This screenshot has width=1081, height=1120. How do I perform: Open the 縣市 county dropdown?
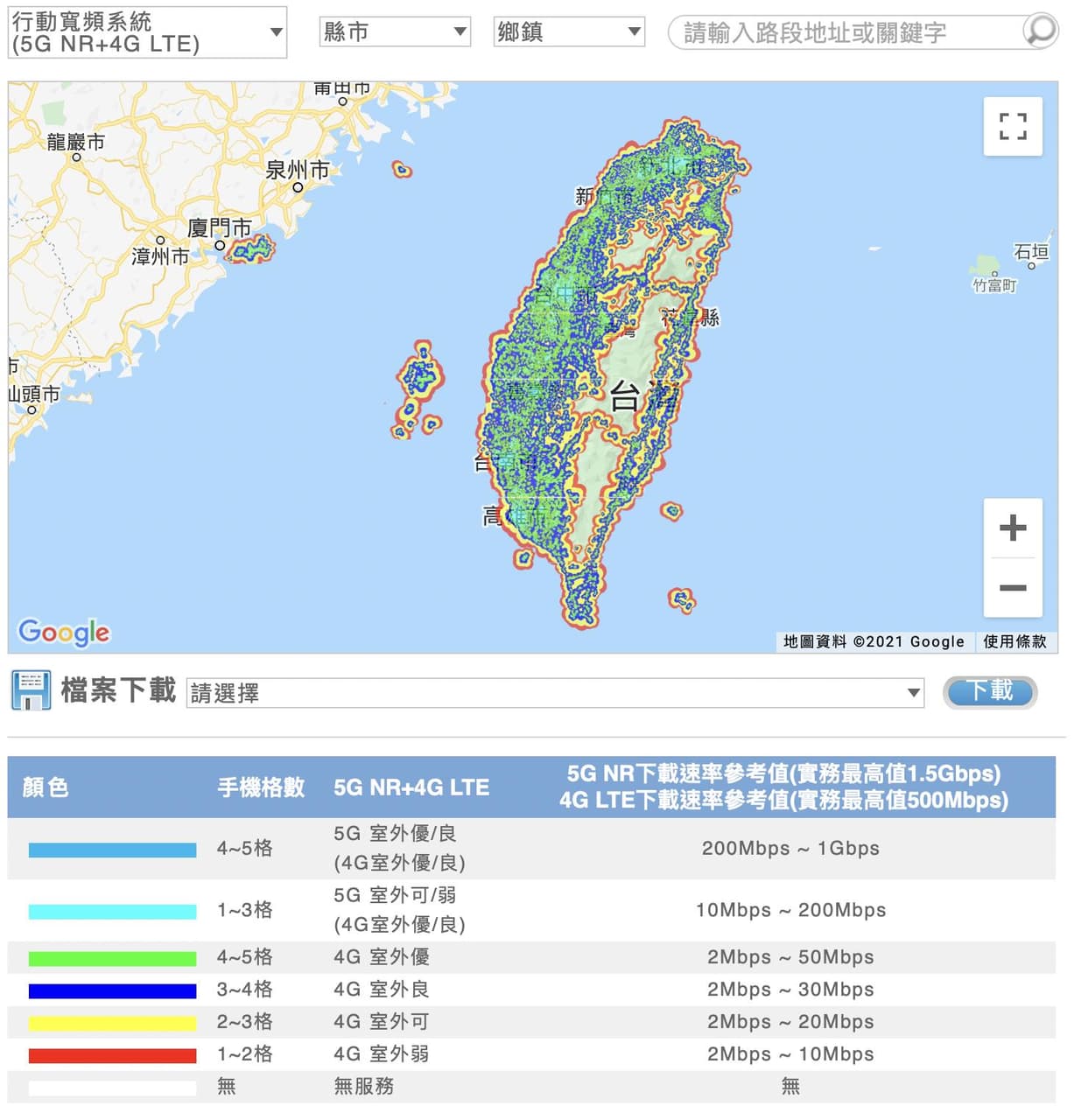coord(395,31)
